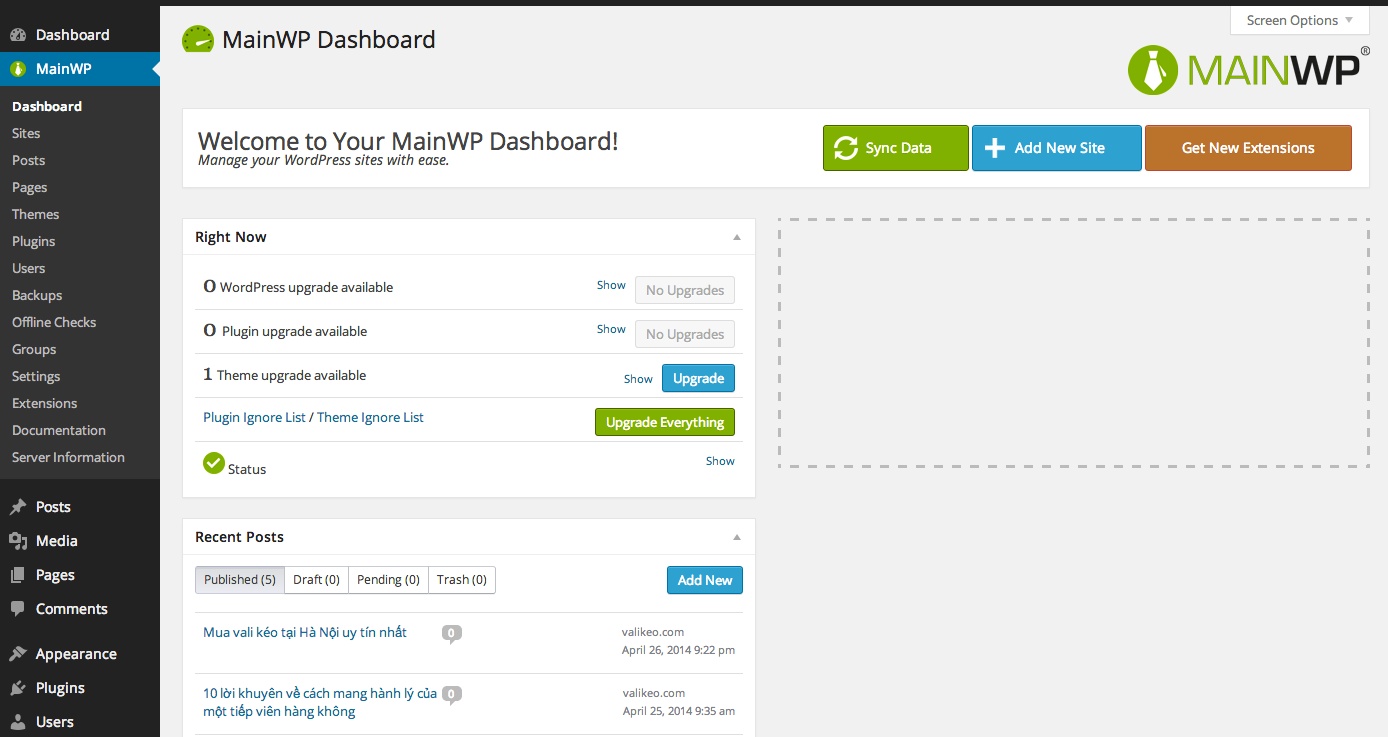Open Extensions in MainWP menu

tap(44, 403)
